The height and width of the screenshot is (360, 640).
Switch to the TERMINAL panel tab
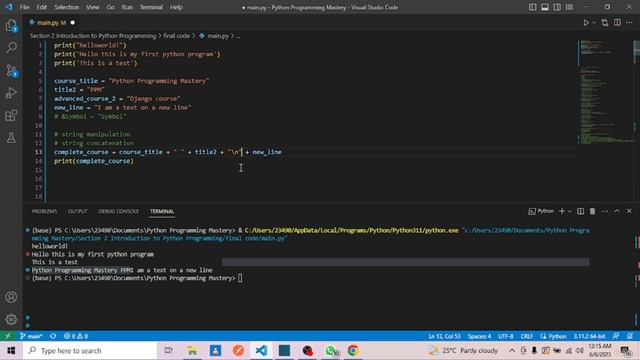(x=162, y=211)
